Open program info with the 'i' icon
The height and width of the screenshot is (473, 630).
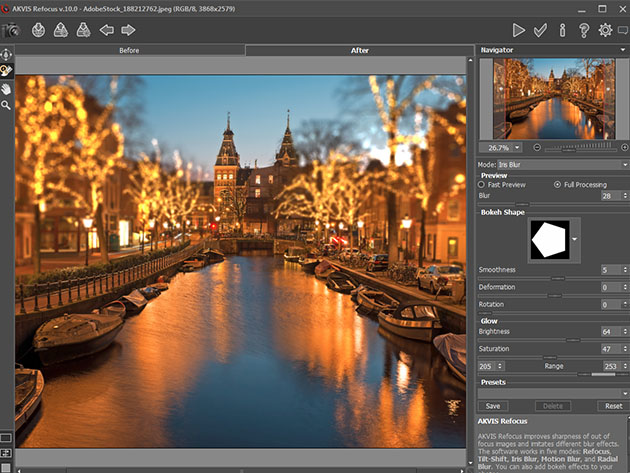pos(562,30)
